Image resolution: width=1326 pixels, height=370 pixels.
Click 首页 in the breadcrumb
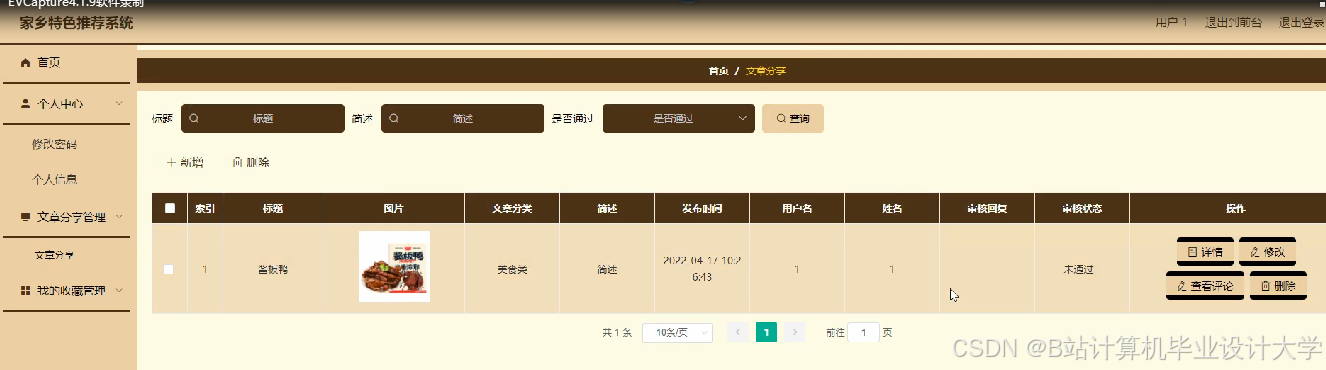[718, 71]
